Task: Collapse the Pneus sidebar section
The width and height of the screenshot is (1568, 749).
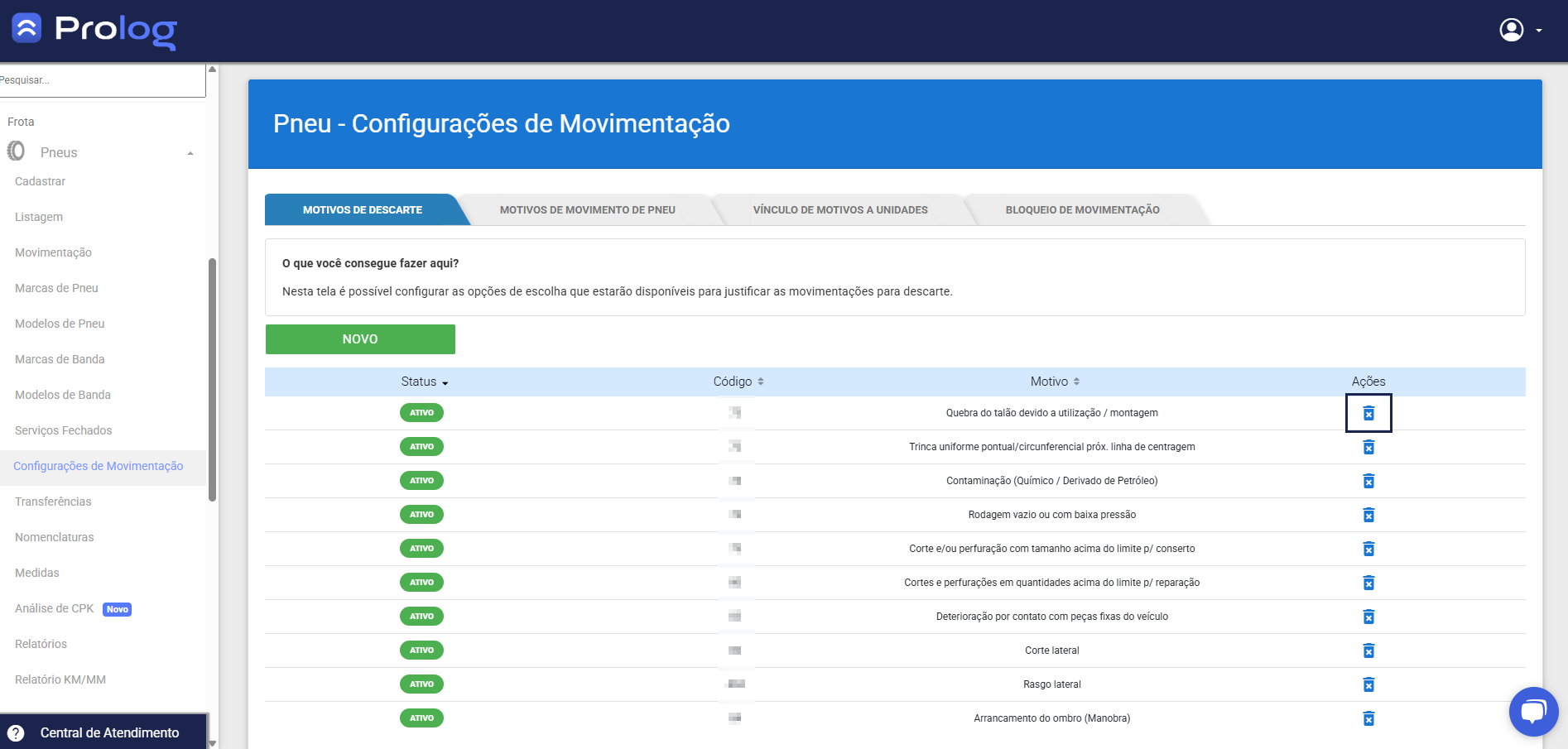Action: pos(190,153)
